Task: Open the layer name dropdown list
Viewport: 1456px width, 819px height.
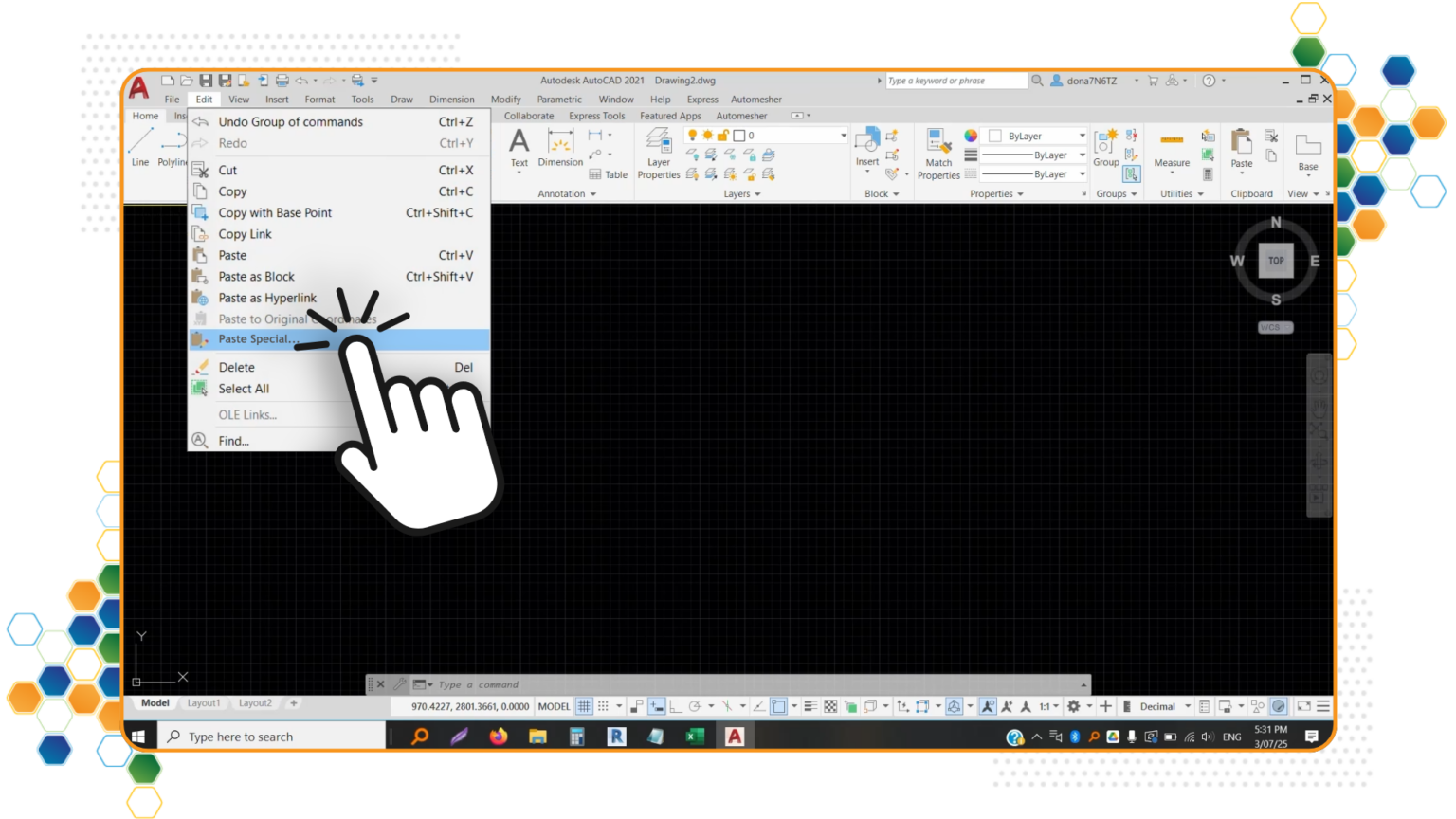Action: [x=843, y=136]
